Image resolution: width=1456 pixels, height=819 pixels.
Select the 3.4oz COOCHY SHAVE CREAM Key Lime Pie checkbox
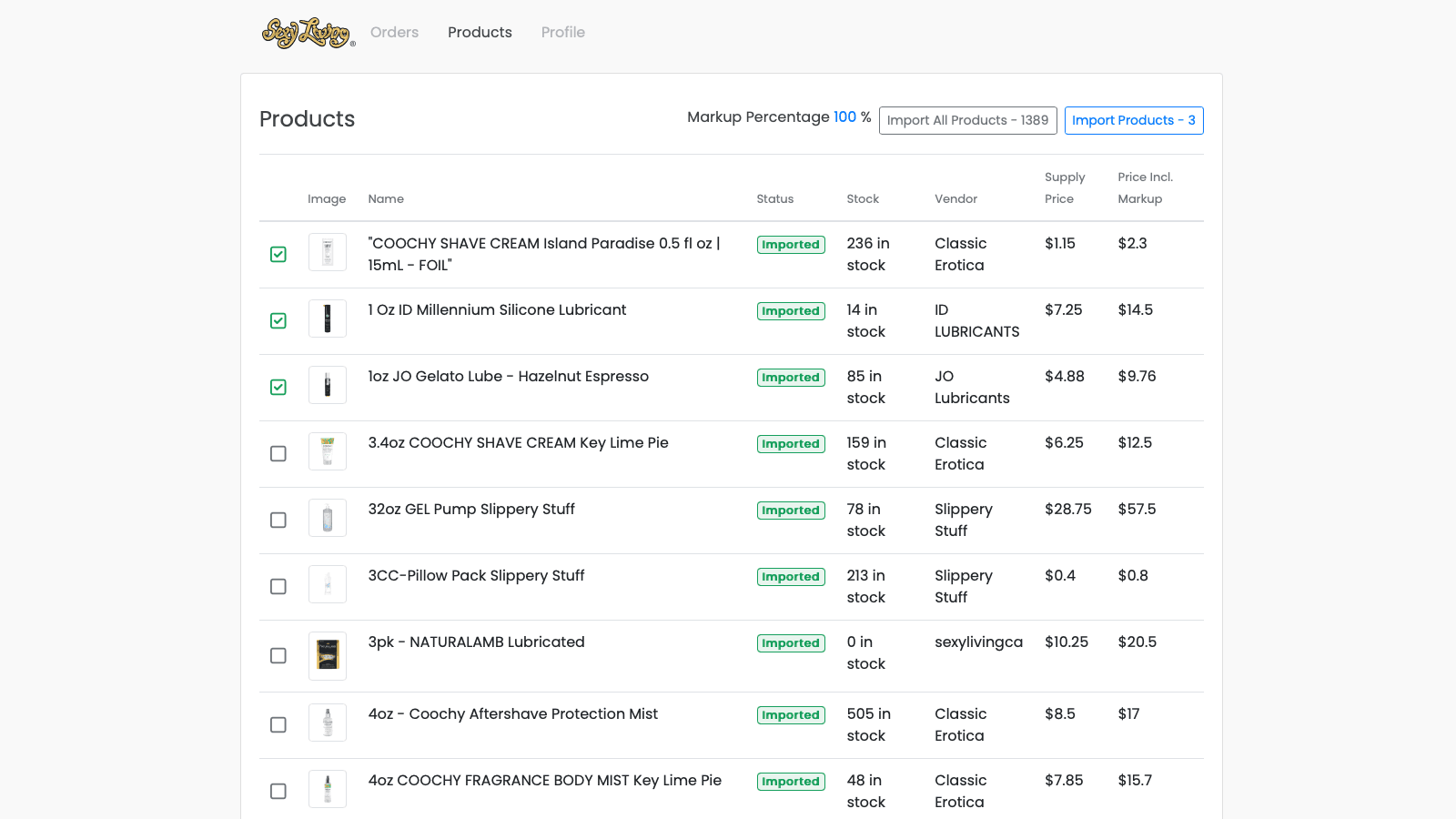(278, 453)
